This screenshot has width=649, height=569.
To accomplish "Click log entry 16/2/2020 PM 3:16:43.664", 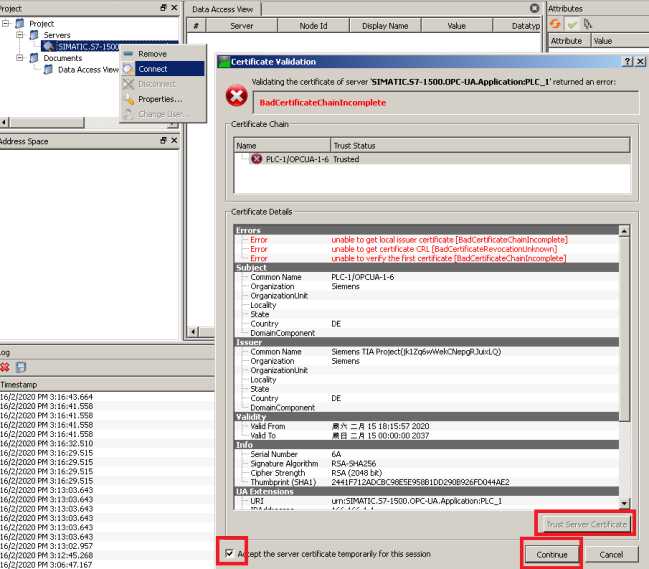I will (46, 397).
